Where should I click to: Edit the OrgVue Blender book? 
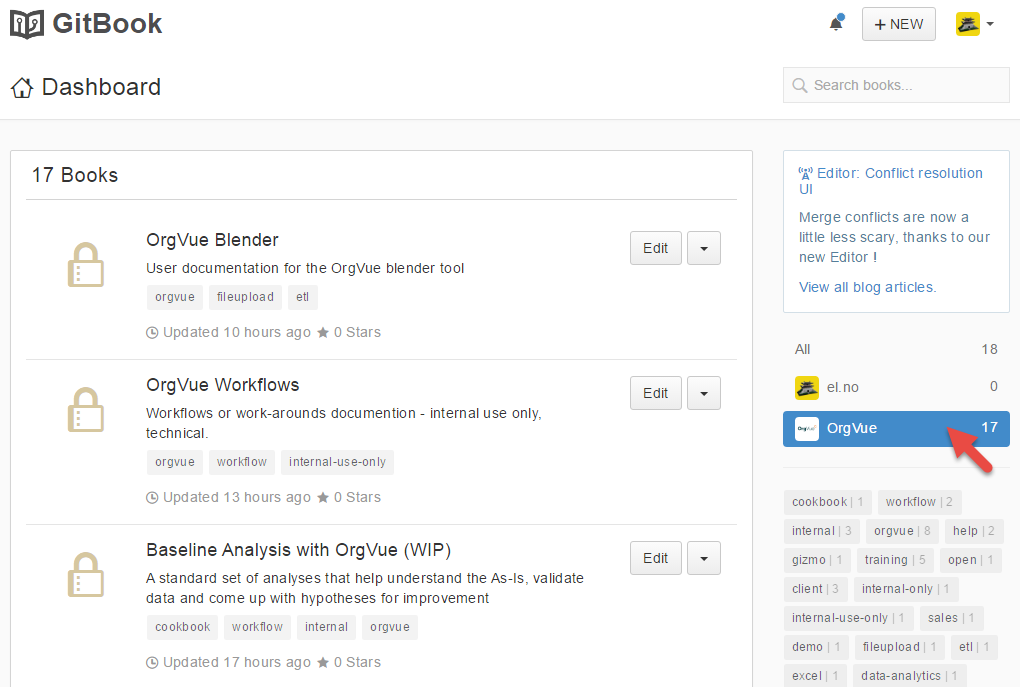(655, 248)
